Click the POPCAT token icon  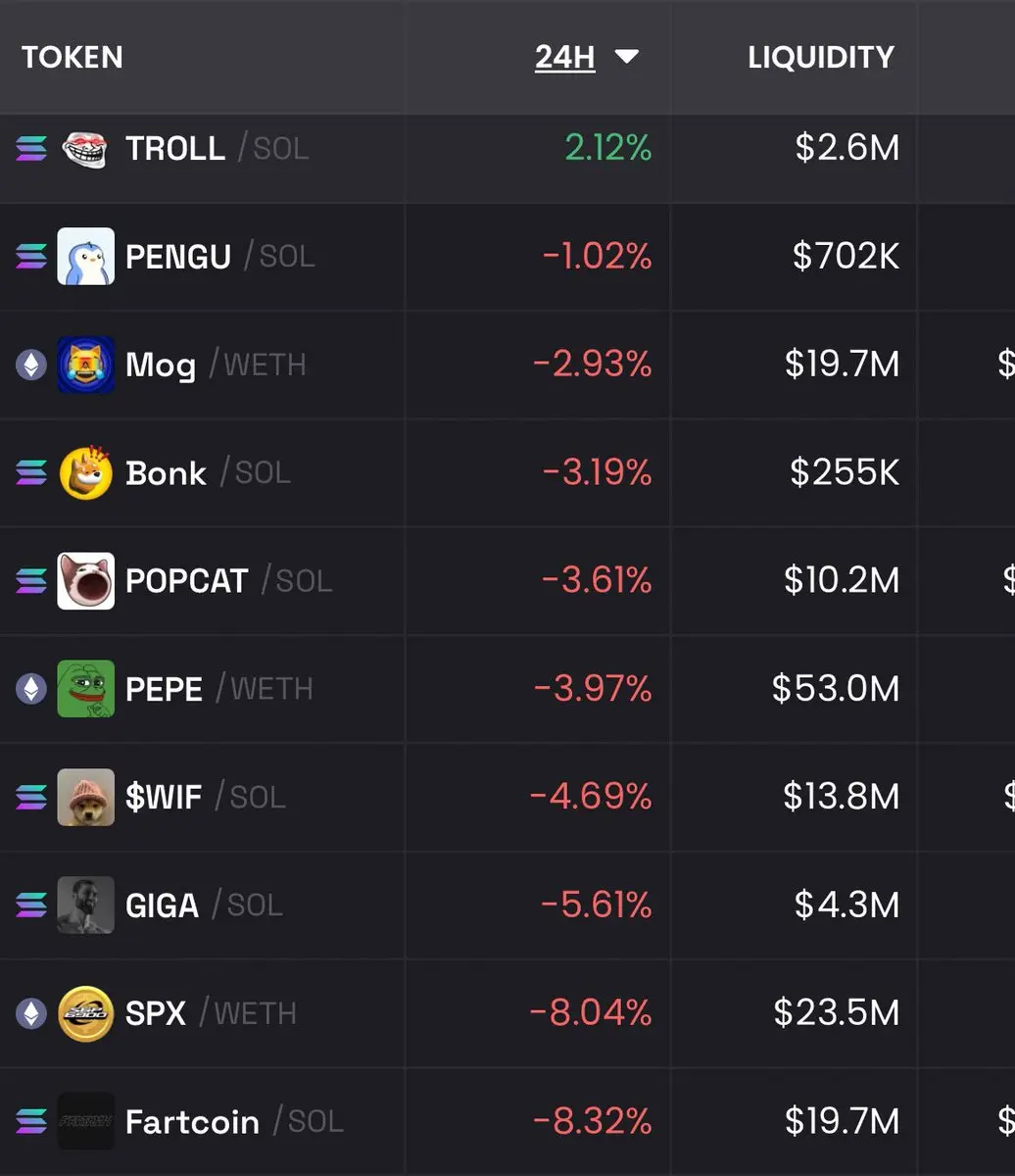(85, 581)
